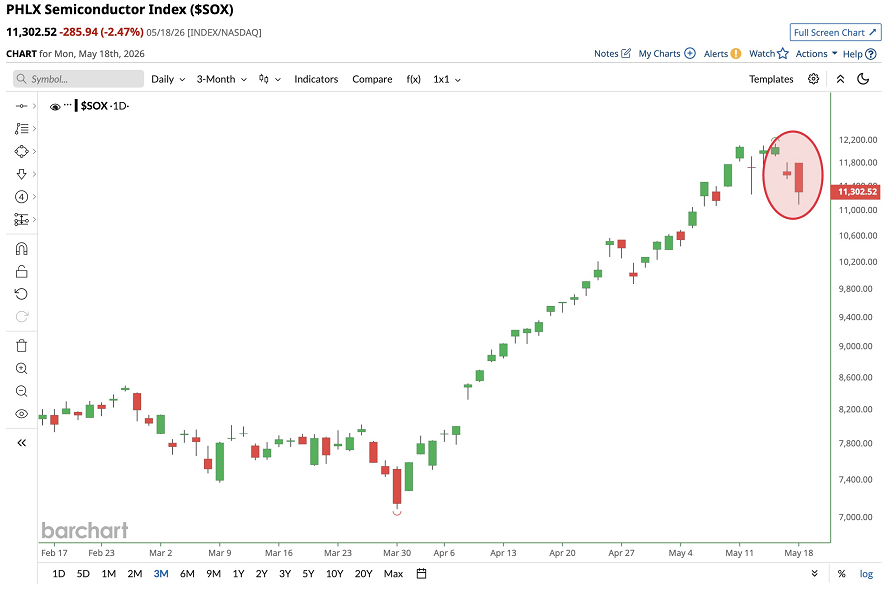Expand crosshair tool submenu arrow
This screenshot has width=889, height=590.
tap(34, 106)
